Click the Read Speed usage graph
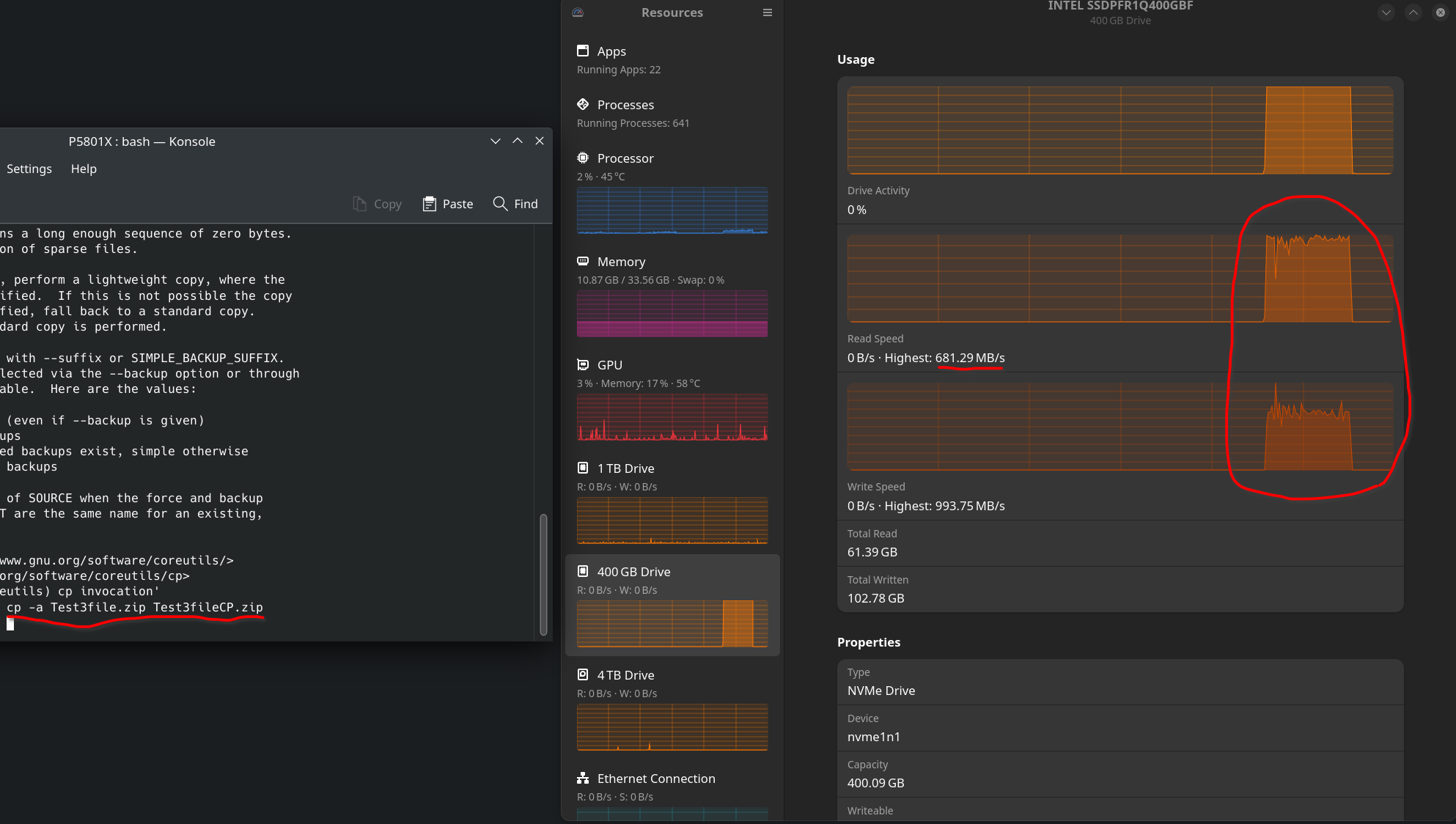This screenshot has height=824, width=1456. (x=1119, y=279)
